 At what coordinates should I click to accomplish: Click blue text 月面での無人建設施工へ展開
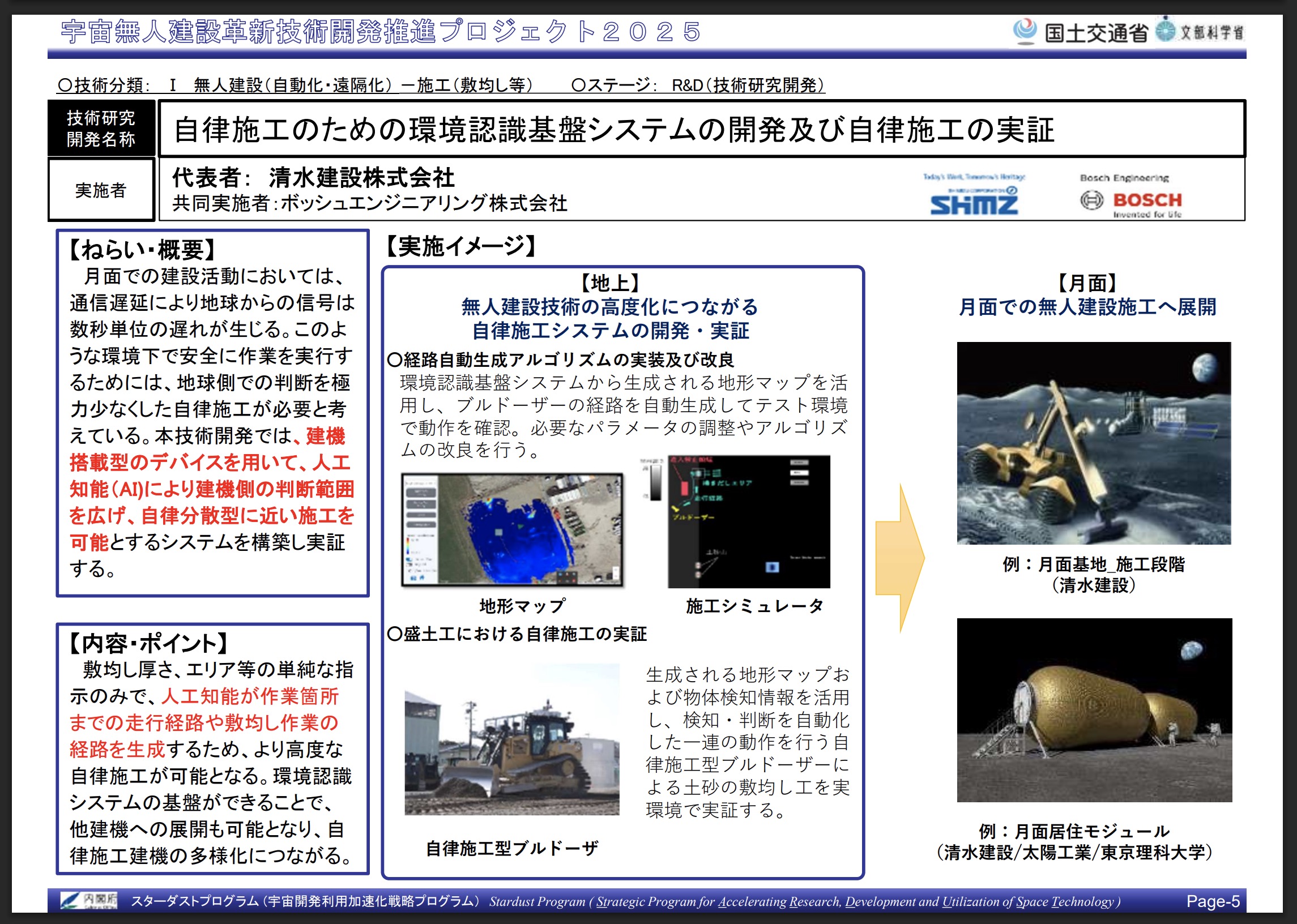[x=1087, y=307]
